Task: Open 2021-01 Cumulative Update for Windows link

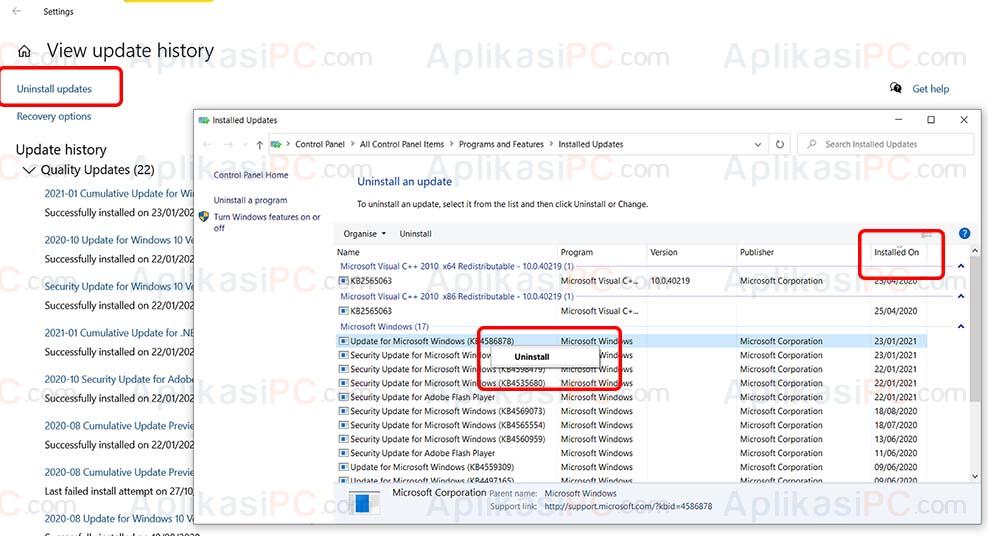Action: [x=118, y=193]
